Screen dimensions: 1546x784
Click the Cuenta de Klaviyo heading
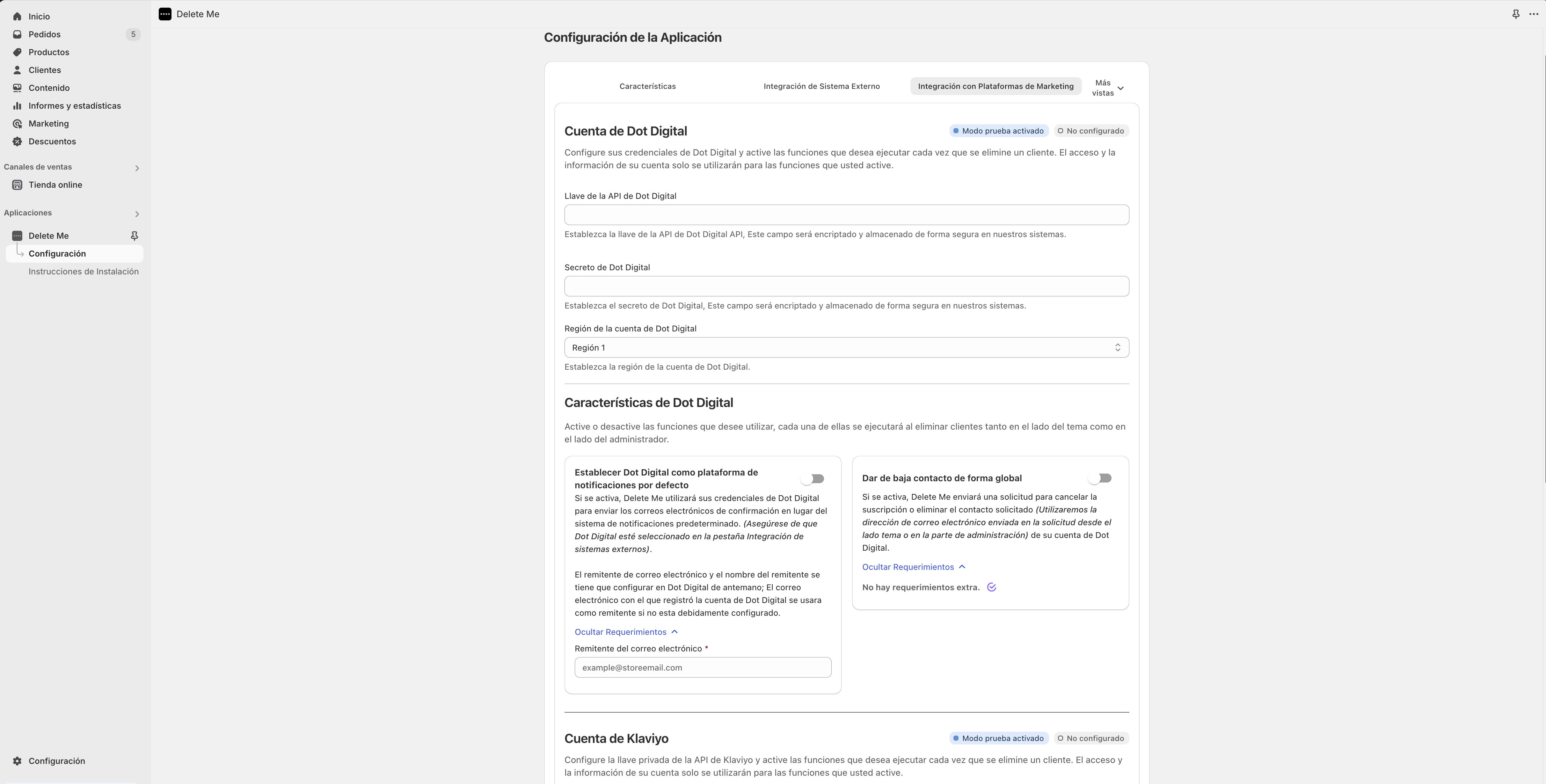[x=616, y=738]
